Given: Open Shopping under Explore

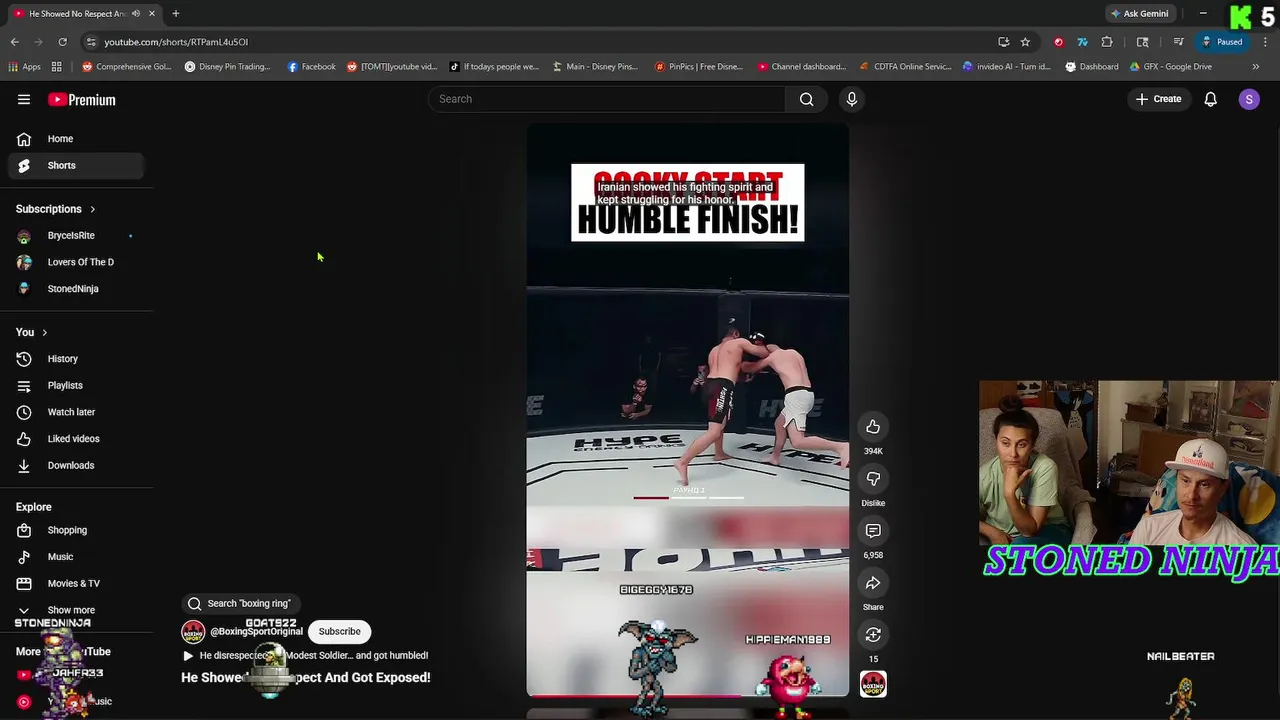Looking at the screenshot, I should click(x=76, y=530).
